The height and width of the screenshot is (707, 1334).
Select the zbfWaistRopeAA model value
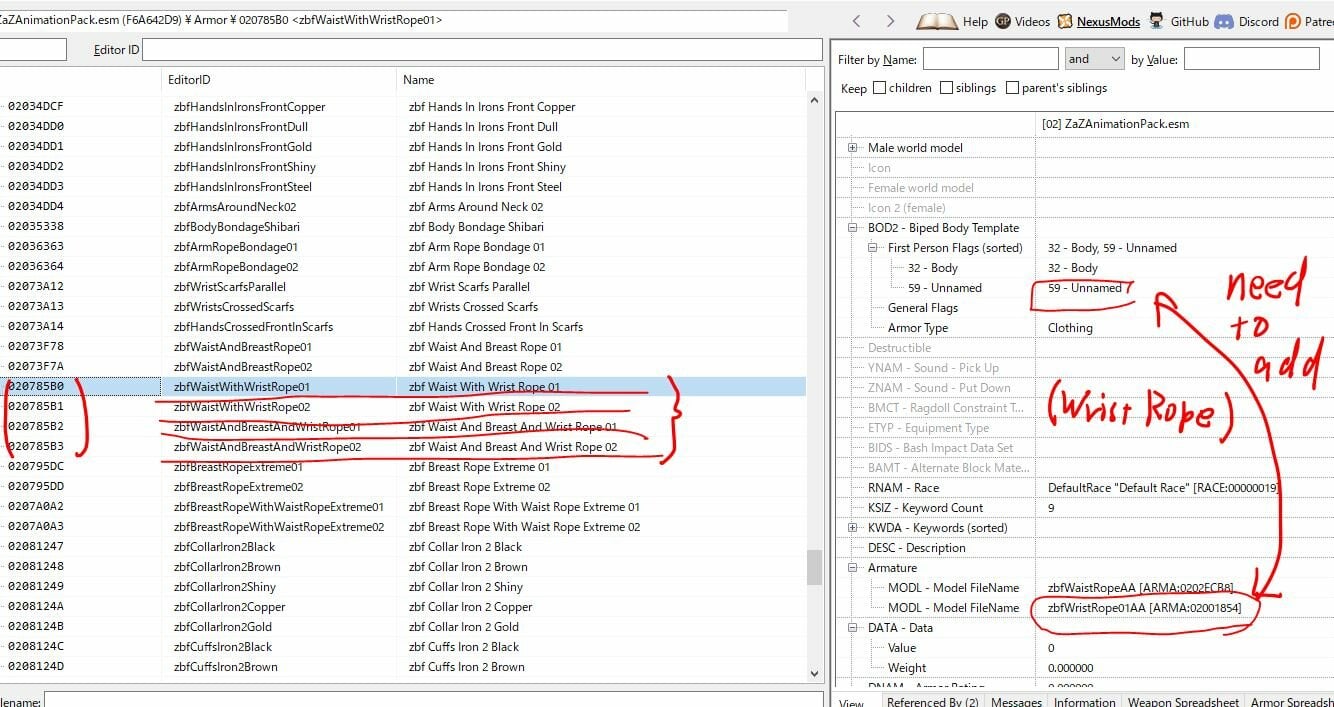pyautogui.click(x=1140, y=588)
